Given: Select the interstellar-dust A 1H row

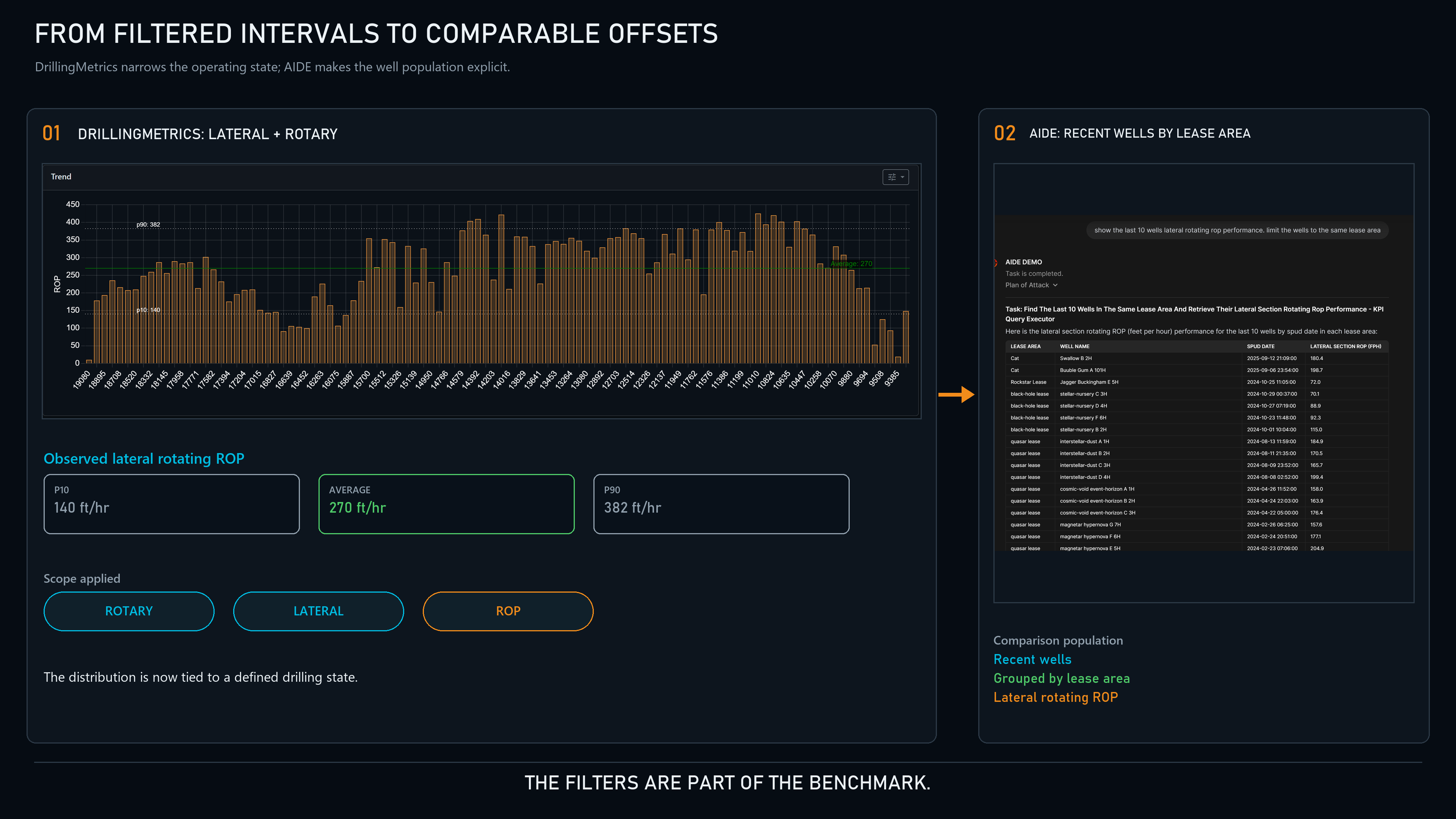Looking at the screenshot, I should click(1197, 441).
